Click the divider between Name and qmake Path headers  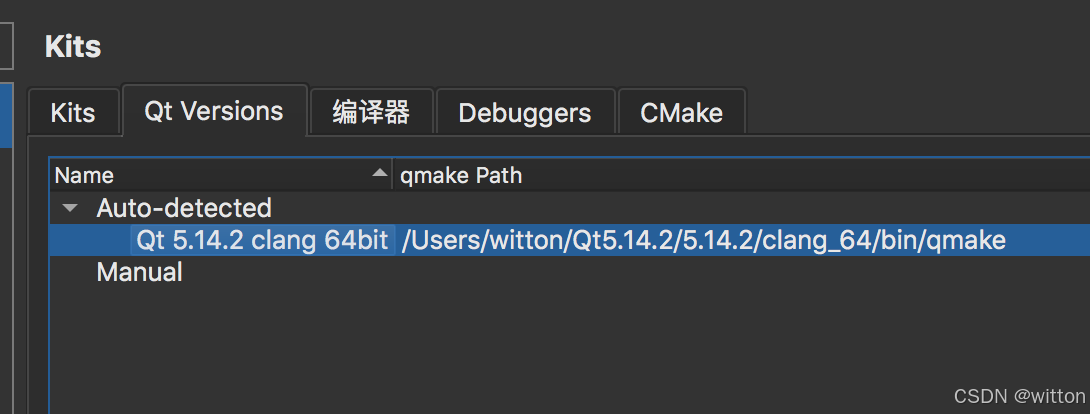coord(392,175)
